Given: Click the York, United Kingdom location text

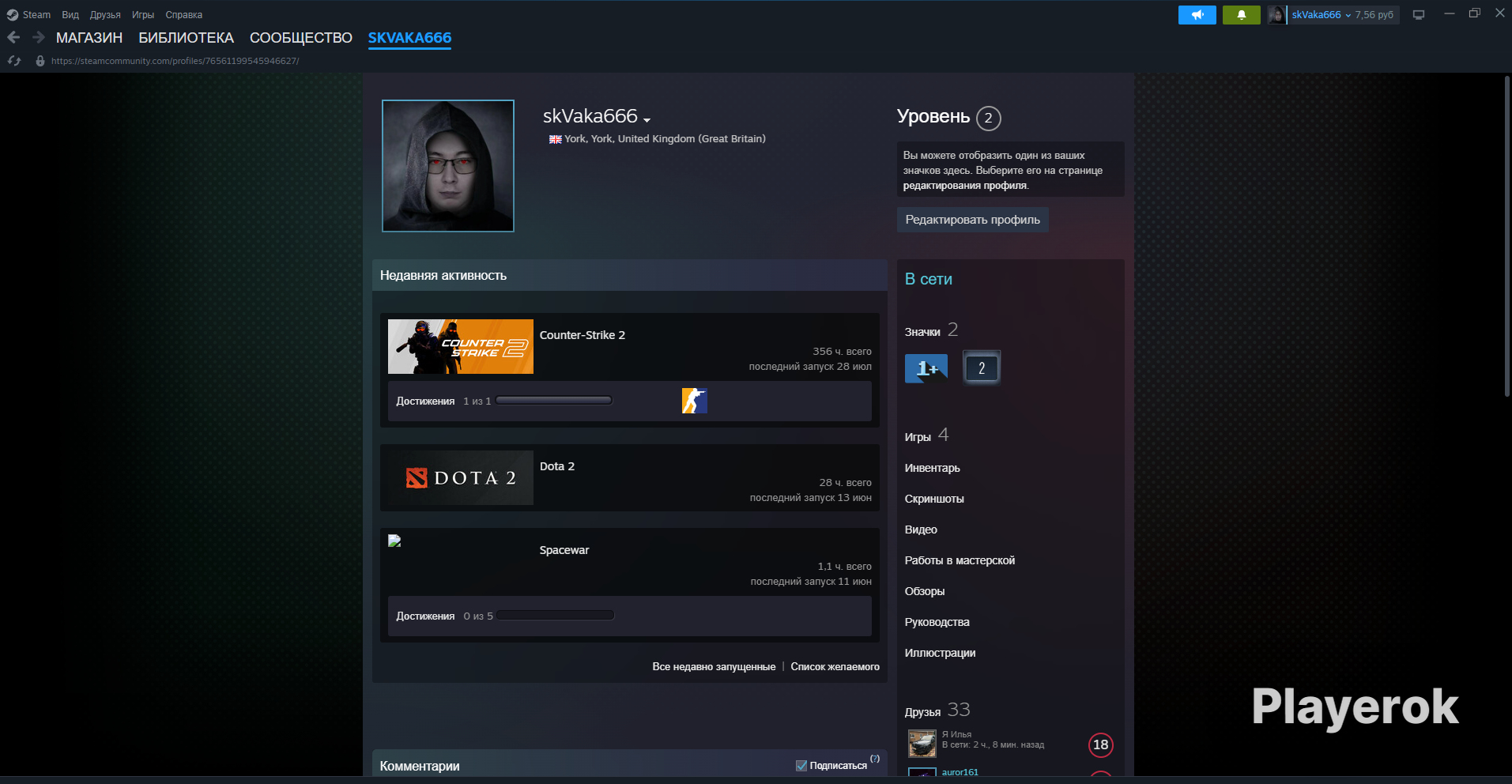Looking at the screenshot, I should click(x=665, y=138).
